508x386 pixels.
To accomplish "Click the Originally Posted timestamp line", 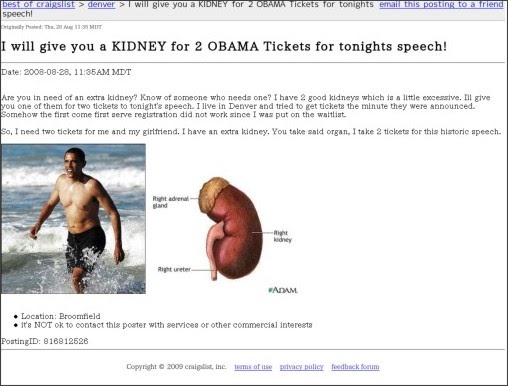I will [52, 27].
